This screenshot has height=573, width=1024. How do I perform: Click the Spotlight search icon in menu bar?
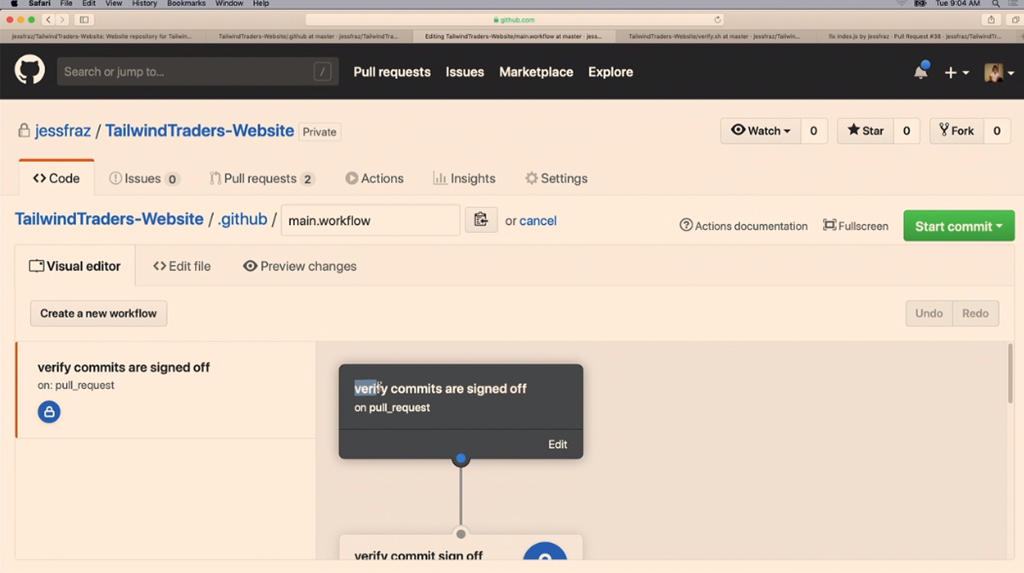[x=996, y=3]
